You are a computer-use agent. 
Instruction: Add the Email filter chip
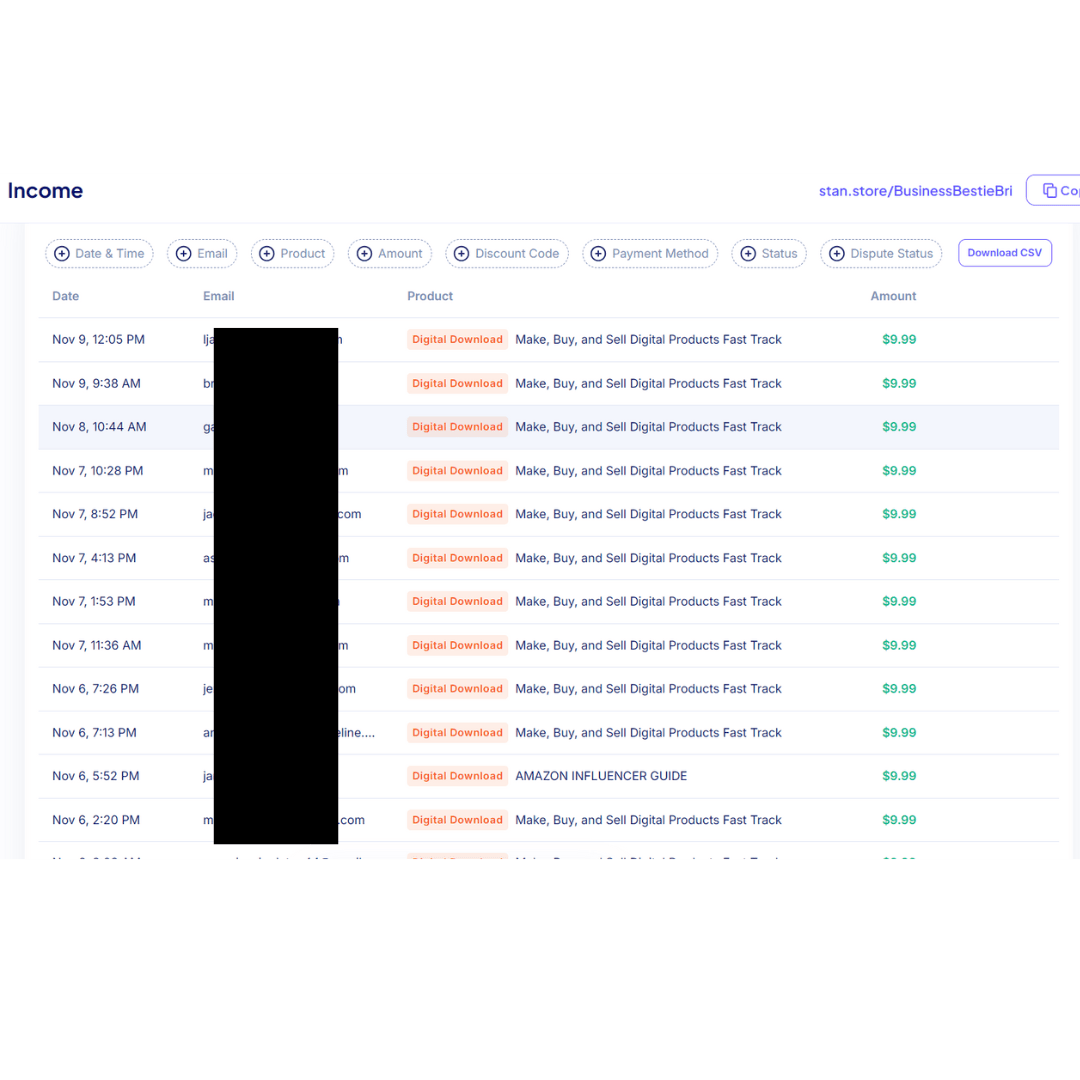[x=202, y=254]
